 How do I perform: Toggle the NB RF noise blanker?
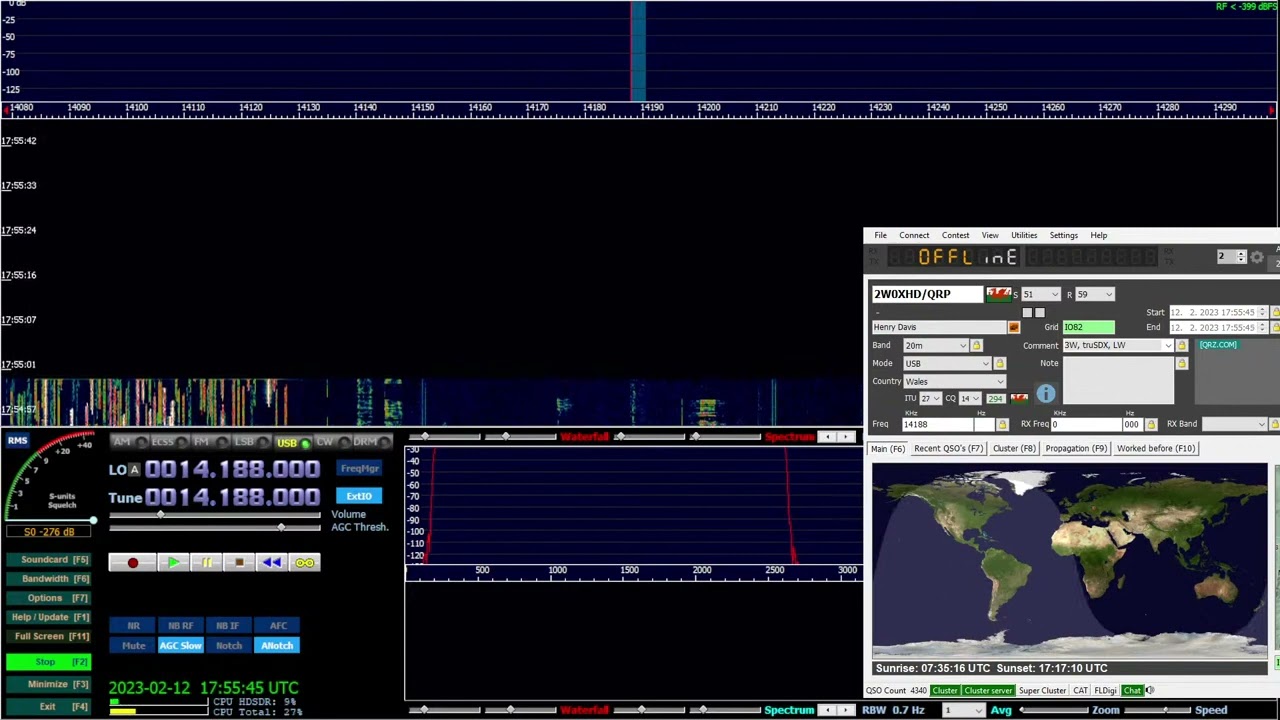180,626
